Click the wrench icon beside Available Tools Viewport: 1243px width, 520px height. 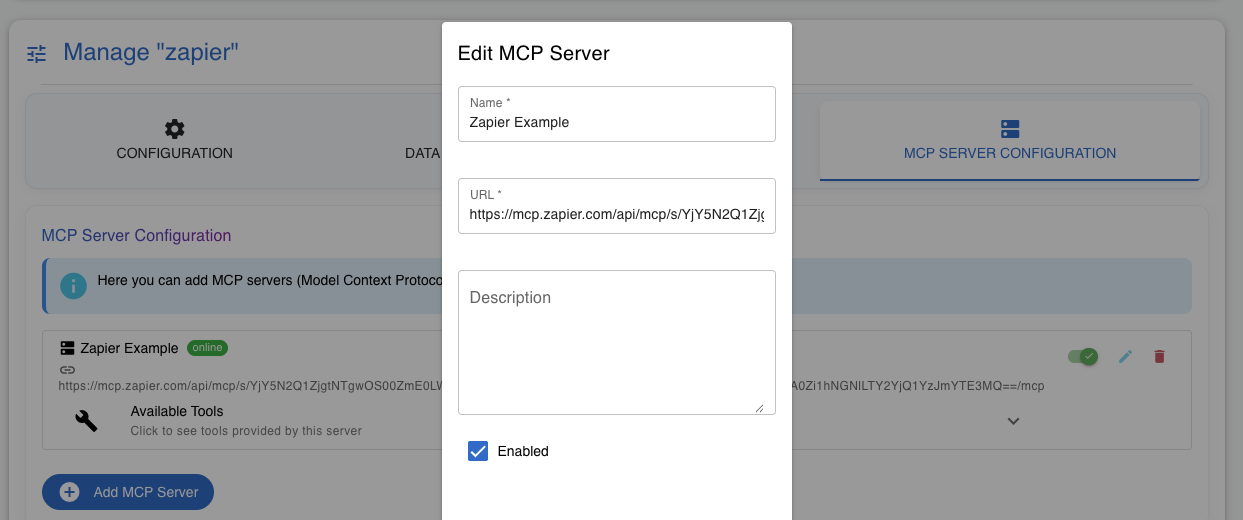pos(87,421)
